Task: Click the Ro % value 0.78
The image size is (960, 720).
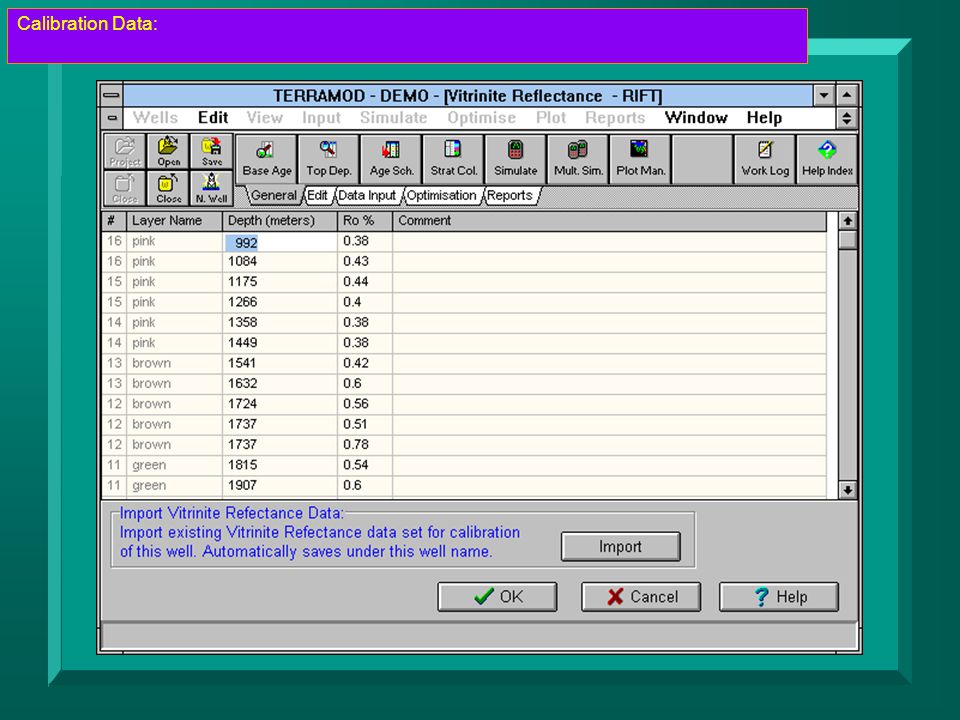Action: (365, 444)
